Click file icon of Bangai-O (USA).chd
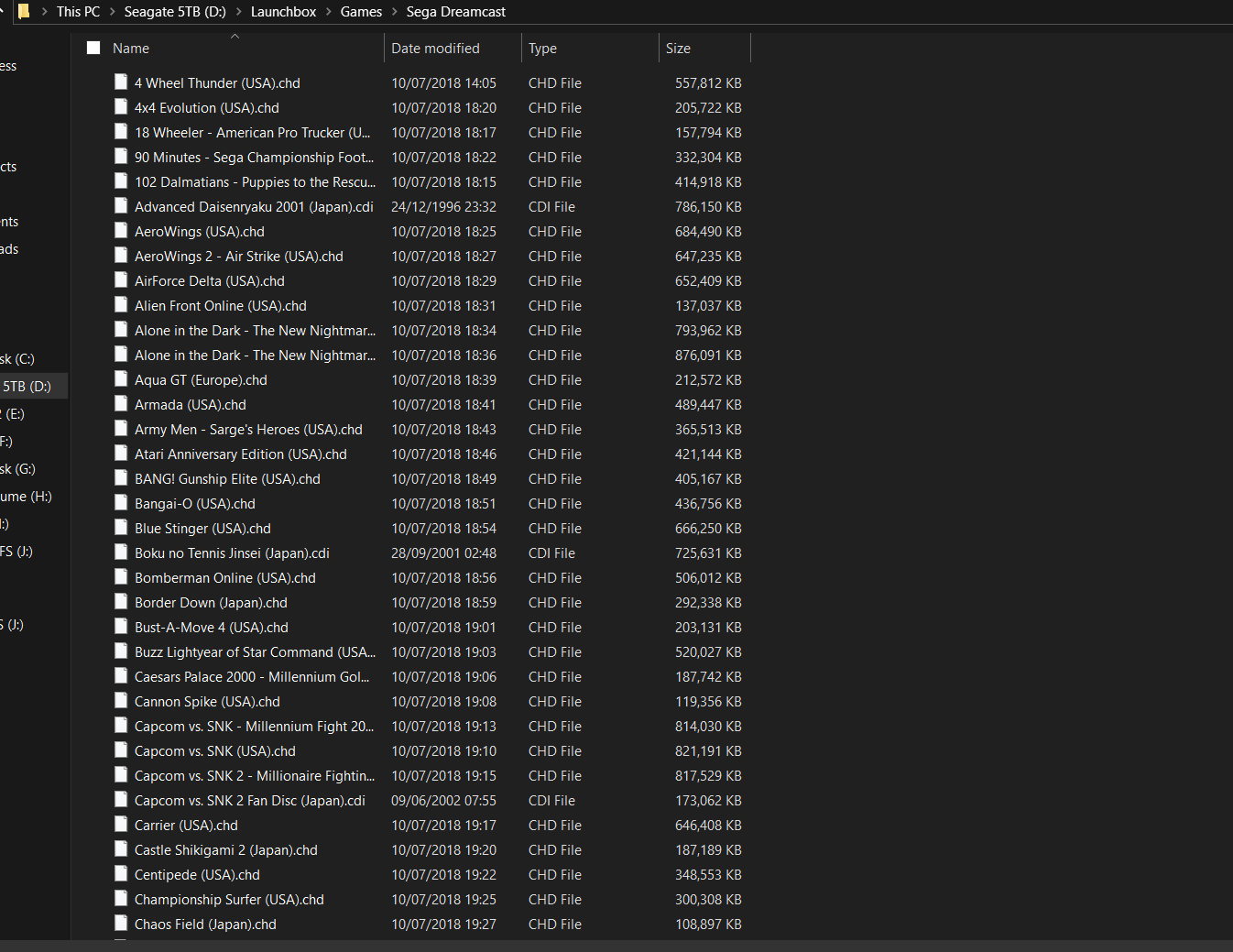 coord(121,502)
